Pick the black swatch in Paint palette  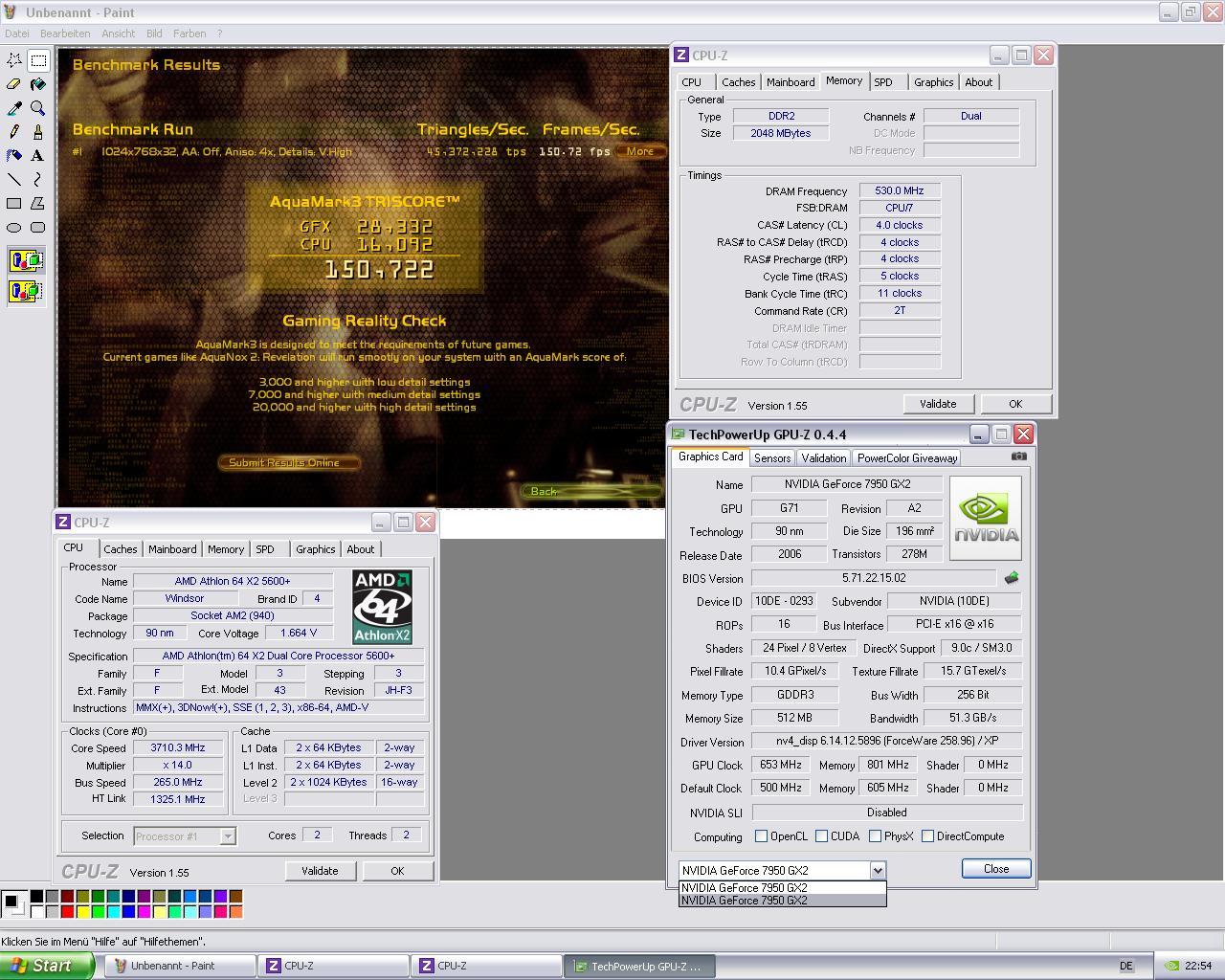pos(36,897)
